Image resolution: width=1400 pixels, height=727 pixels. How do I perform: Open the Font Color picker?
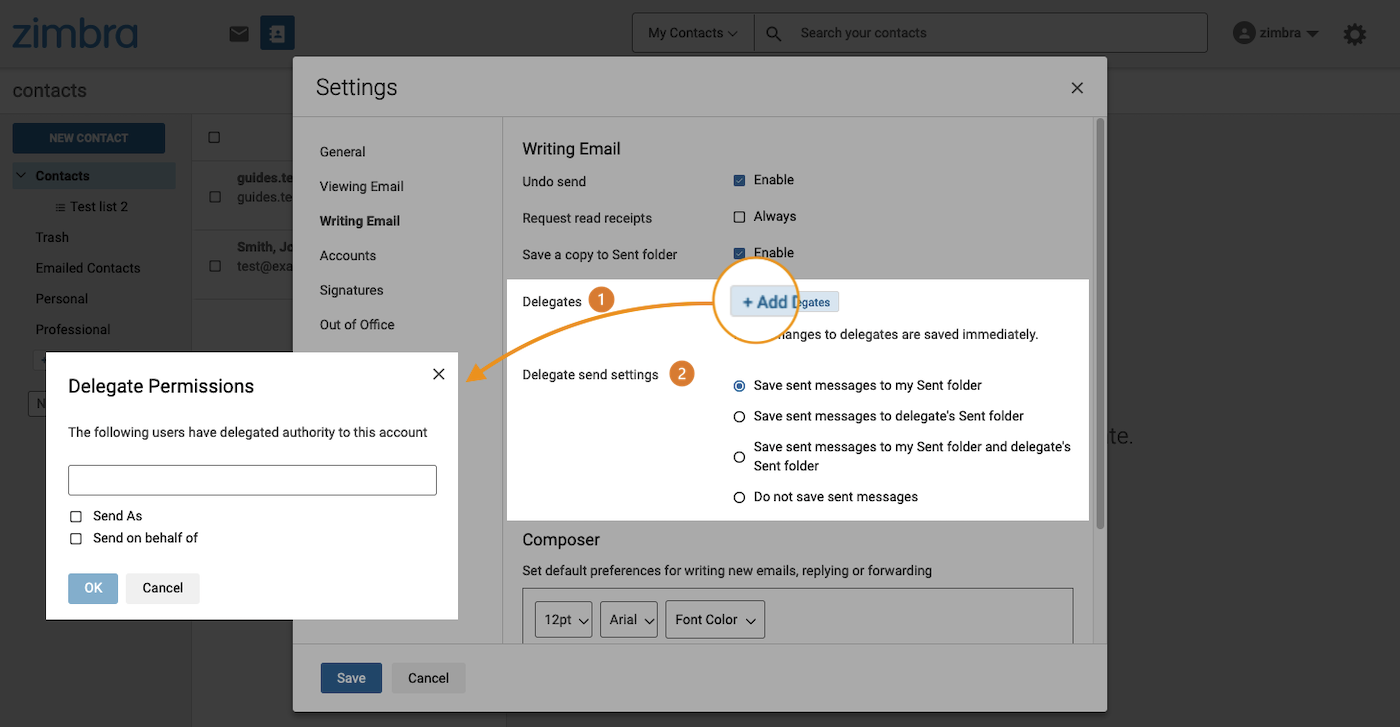coord(714,620)
